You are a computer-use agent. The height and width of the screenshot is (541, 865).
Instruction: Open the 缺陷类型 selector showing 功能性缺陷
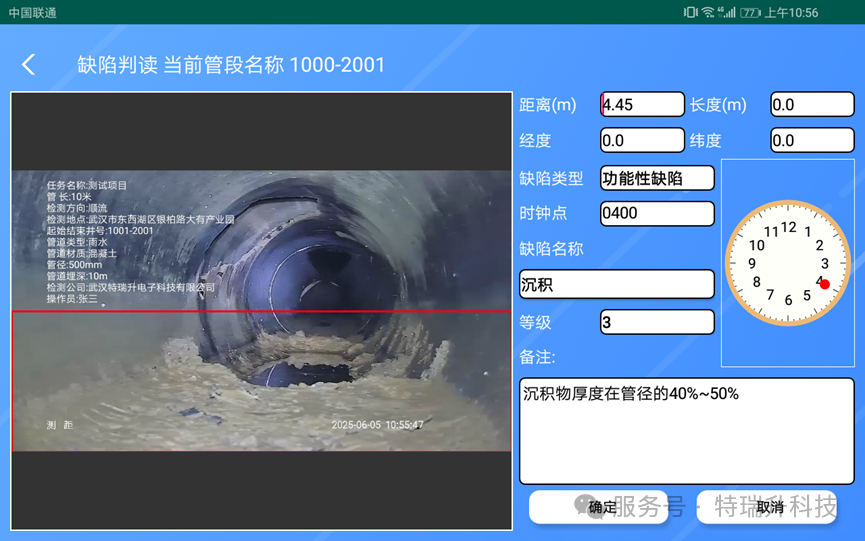click(x=657, y=178)
